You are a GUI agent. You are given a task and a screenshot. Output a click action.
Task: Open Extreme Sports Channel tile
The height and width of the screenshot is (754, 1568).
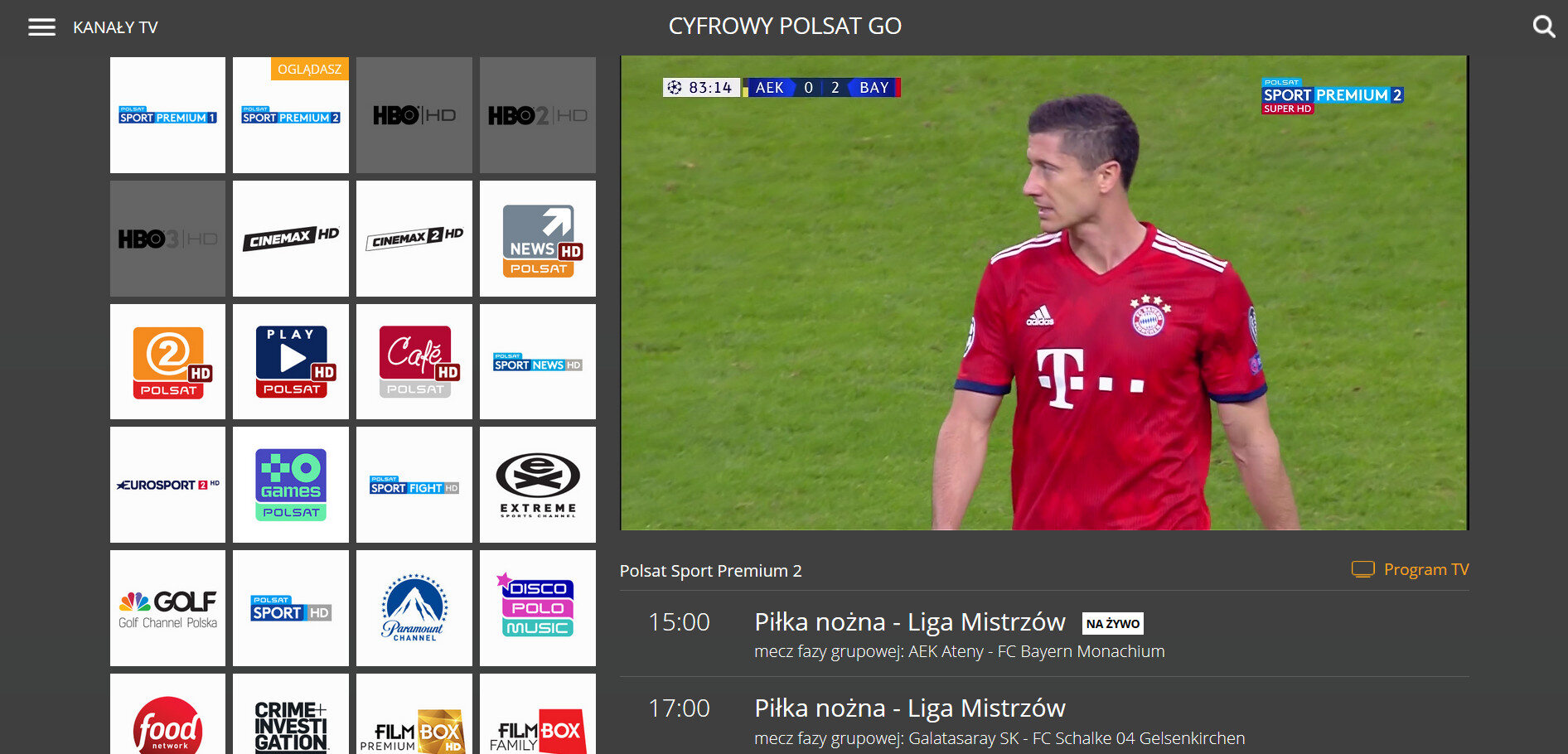[x=538, y=485]
